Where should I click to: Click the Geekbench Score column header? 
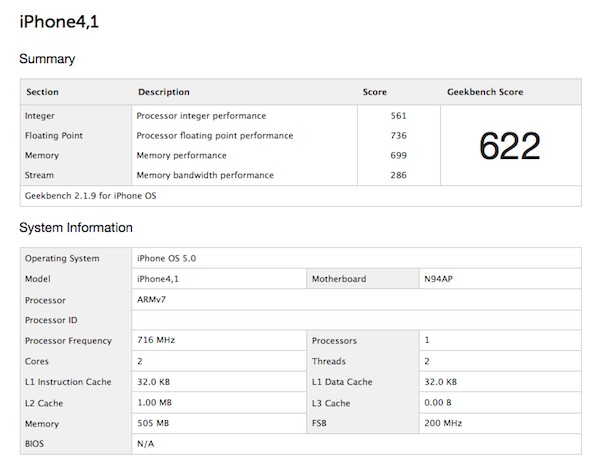[x=485, y=92]
